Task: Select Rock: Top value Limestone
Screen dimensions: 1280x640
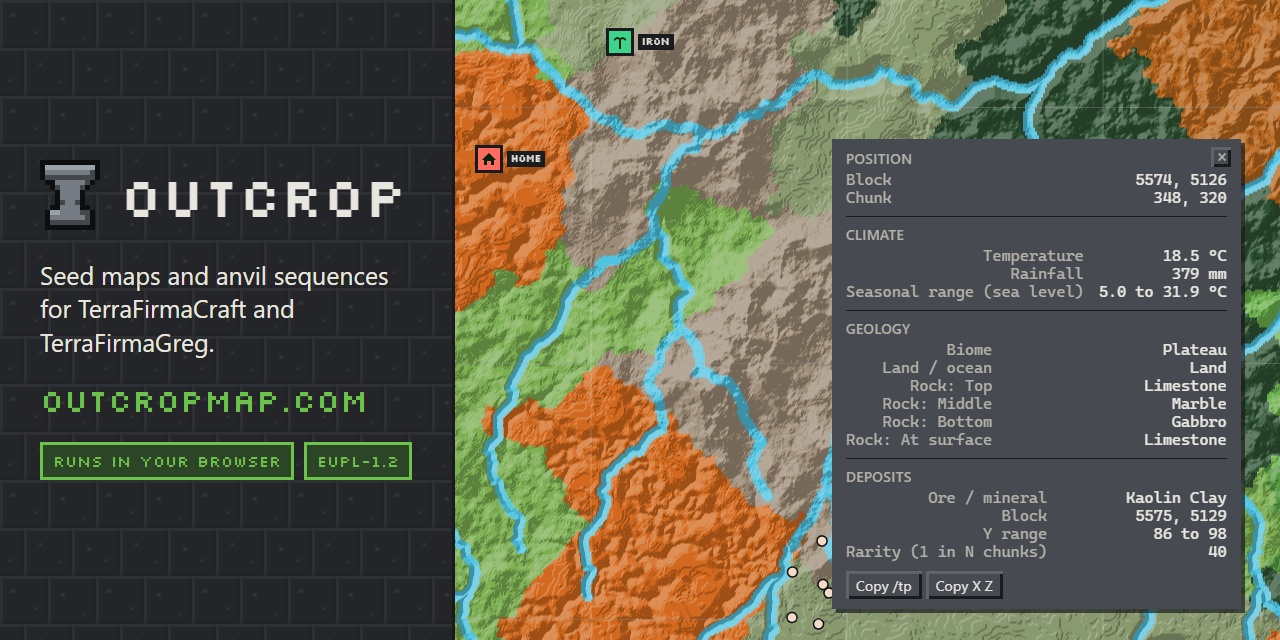Action: click(1185, 386)
